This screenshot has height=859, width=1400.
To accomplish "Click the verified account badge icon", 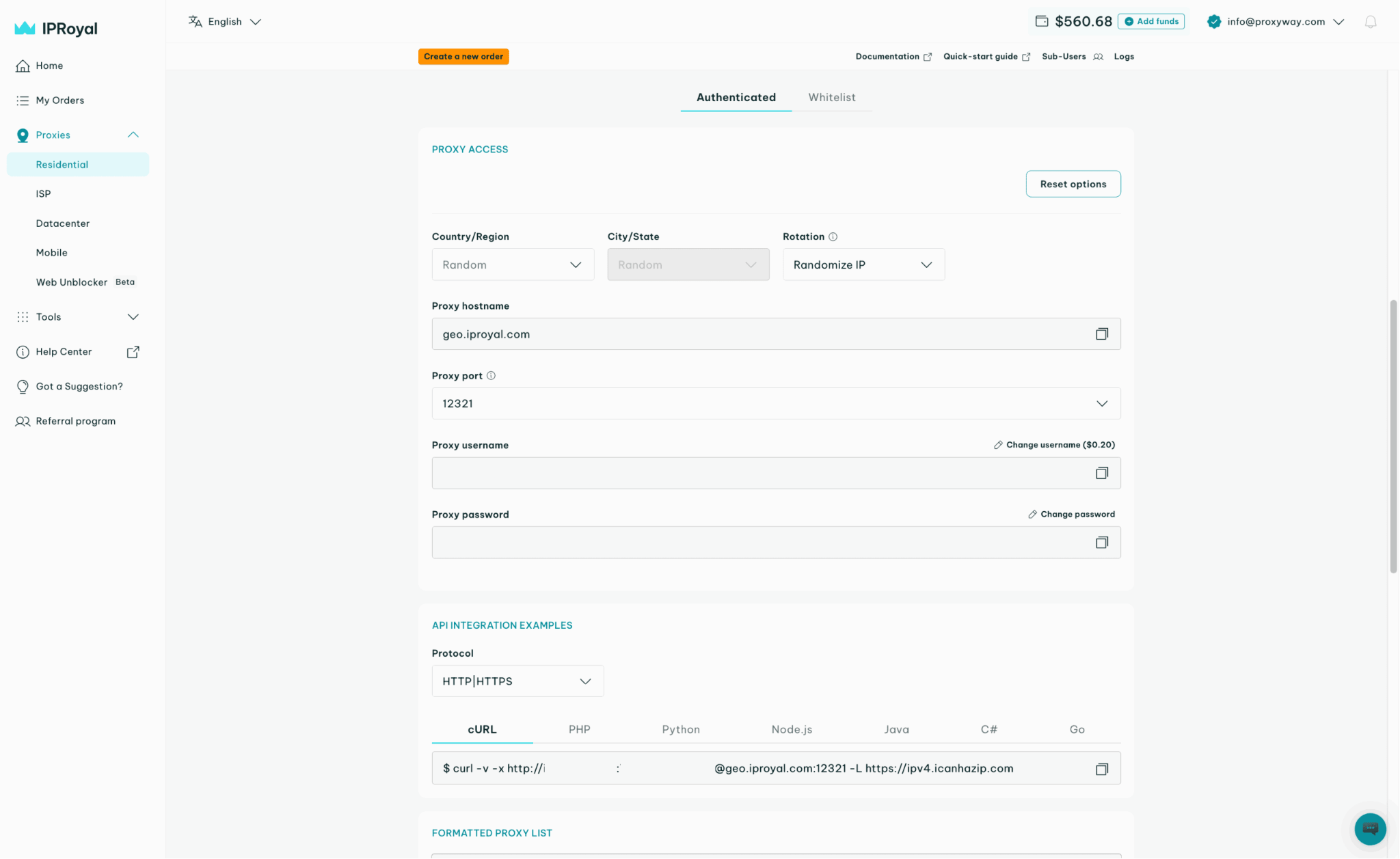I will 1214,21.
